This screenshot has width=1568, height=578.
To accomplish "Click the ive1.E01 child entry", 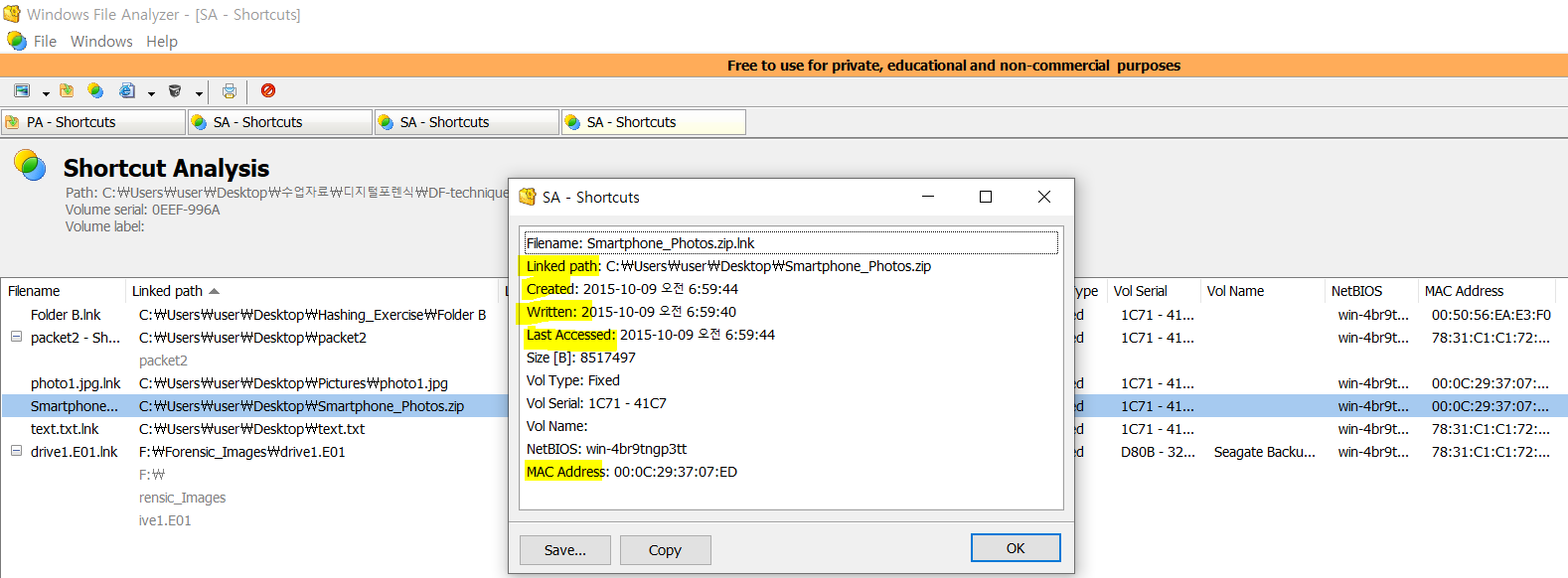I will 165,520.
